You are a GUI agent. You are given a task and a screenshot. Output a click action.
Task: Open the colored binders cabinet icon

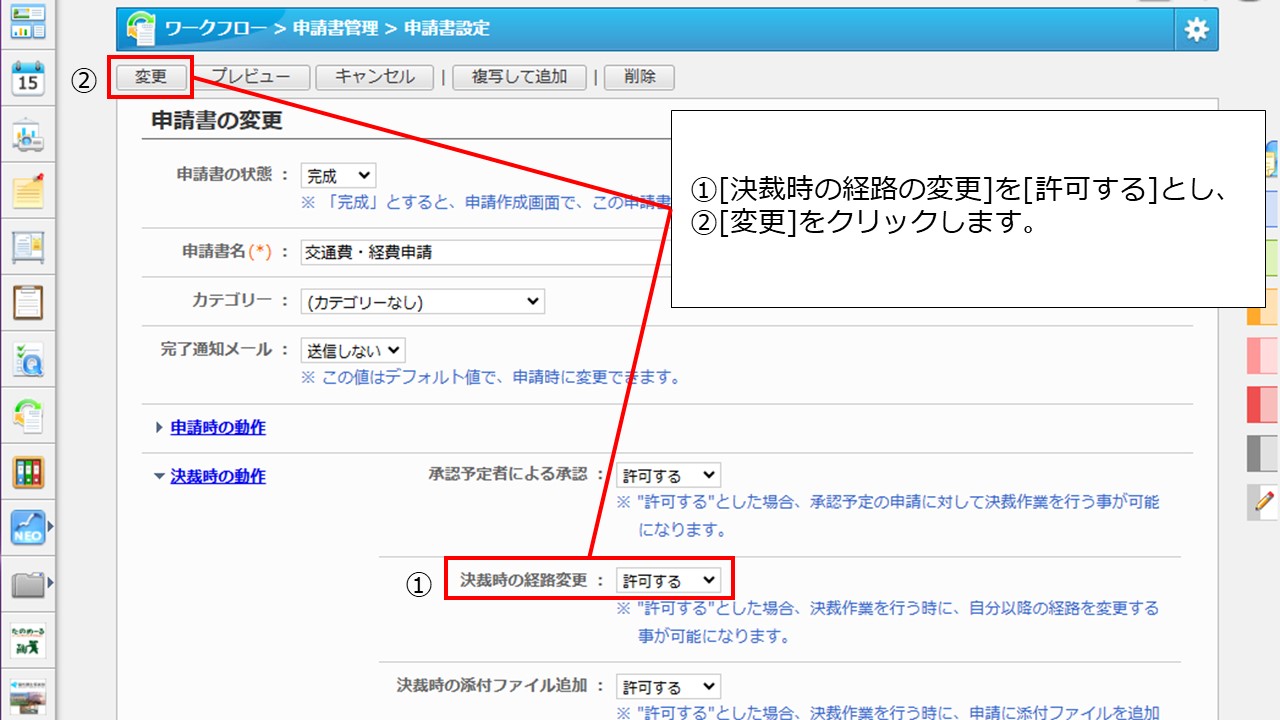point(28,472)
